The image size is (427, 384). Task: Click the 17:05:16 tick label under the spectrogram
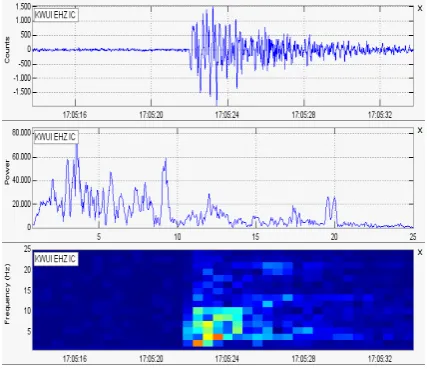[75, 359]
